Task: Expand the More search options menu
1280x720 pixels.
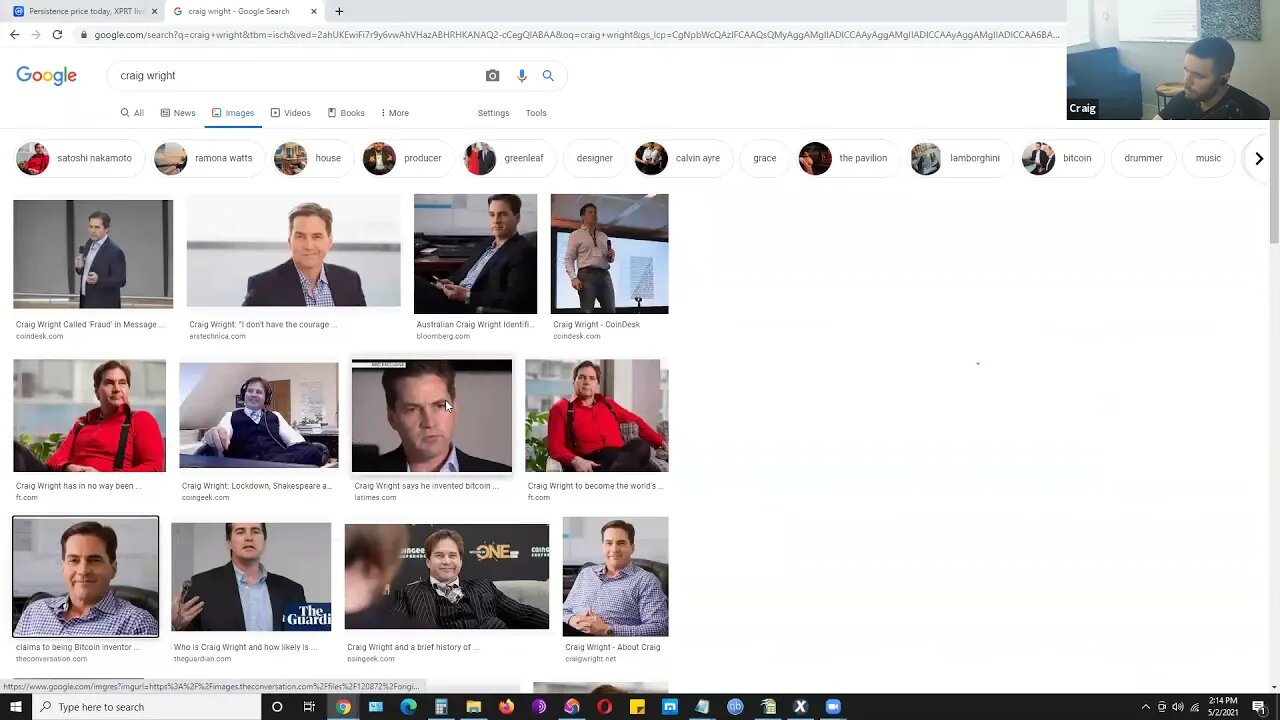Action: click(395, 113)
